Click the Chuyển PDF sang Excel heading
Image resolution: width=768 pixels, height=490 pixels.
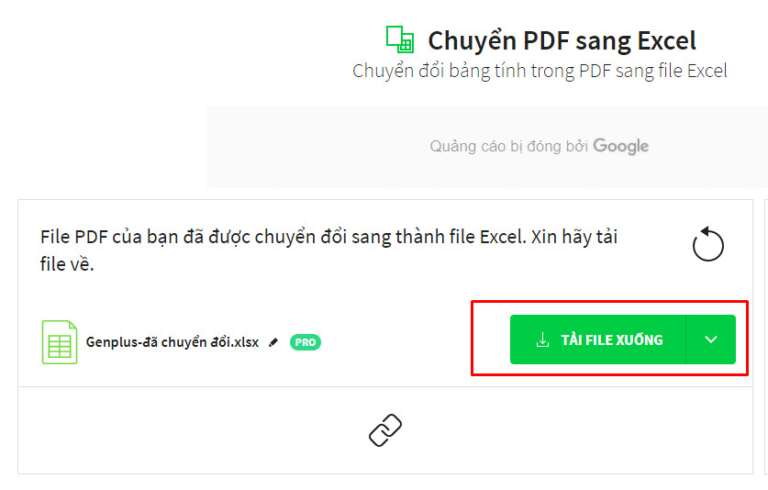coord(562,40)
